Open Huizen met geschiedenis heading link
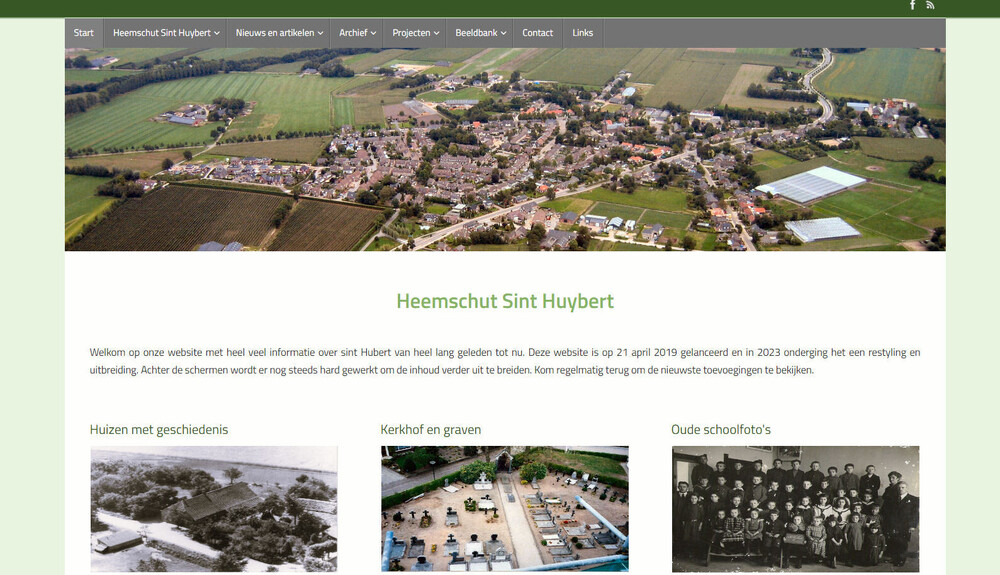1000x575 pixels. point(159,430)
